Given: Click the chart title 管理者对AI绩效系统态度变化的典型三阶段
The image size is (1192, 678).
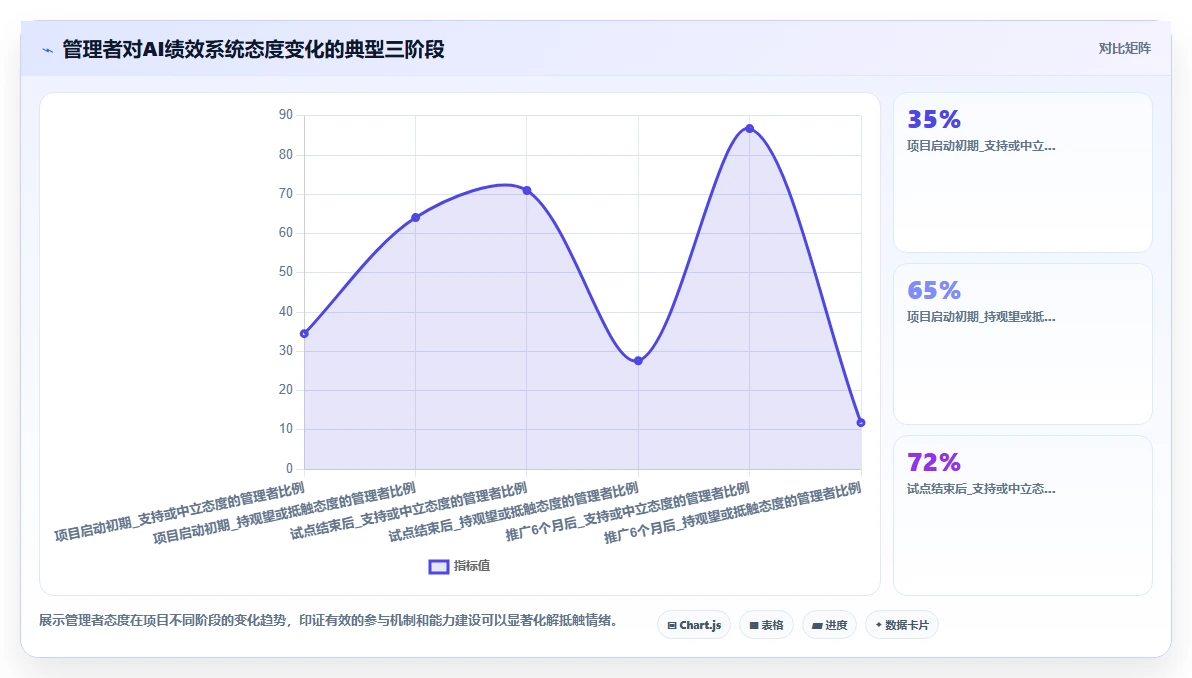Looking at the screenshot, I should [253, 49].
